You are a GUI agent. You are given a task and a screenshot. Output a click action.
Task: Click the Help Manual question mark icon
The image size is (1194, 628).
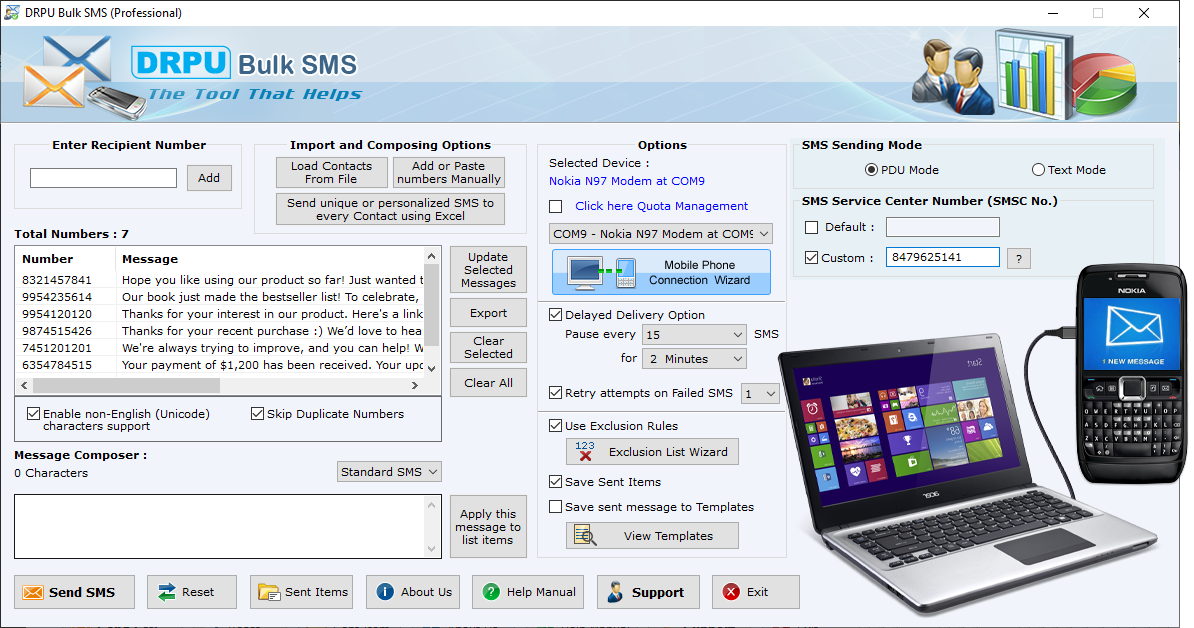pyautogui.click(x=491, y=591)
